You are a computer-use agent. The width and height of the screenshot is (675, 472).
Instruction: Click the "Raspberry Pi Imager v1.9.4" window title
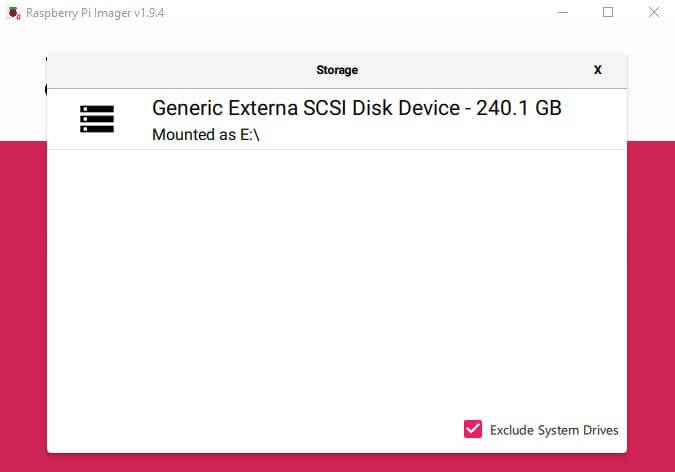click(x=94, y=13)
